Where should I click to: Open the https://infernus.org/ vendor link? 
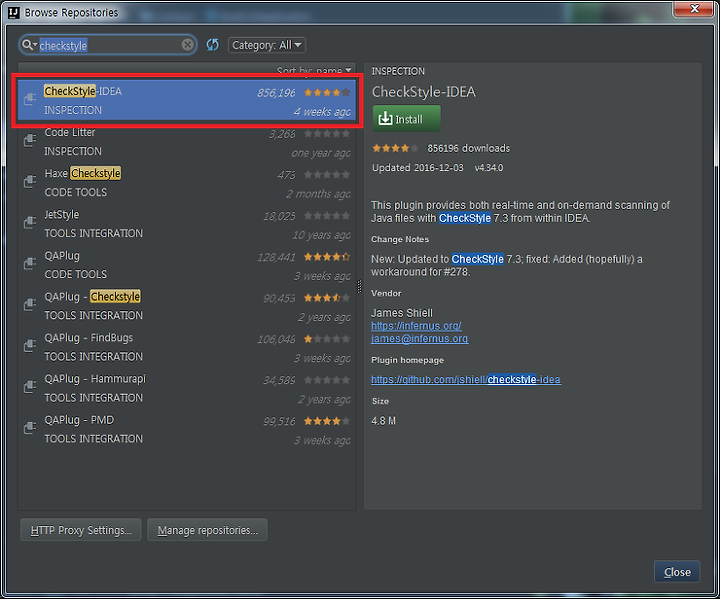(x=416, y=326)
